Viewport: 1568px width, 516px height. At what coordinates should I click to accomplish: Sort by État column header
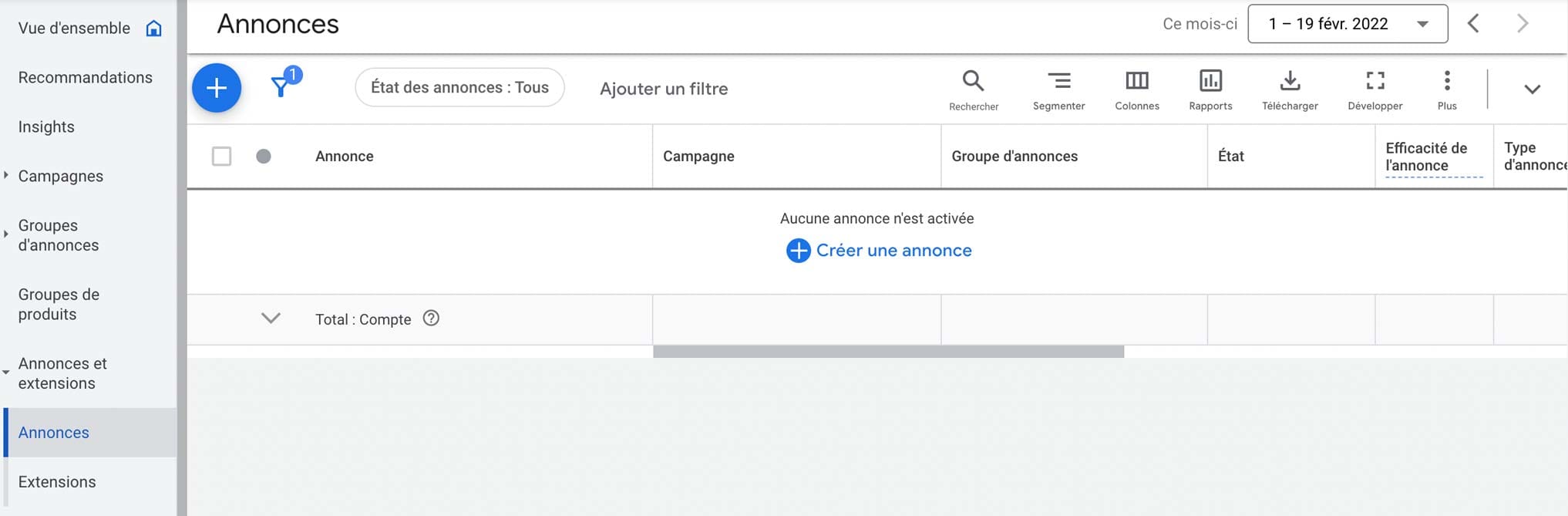coord(1231,157)
